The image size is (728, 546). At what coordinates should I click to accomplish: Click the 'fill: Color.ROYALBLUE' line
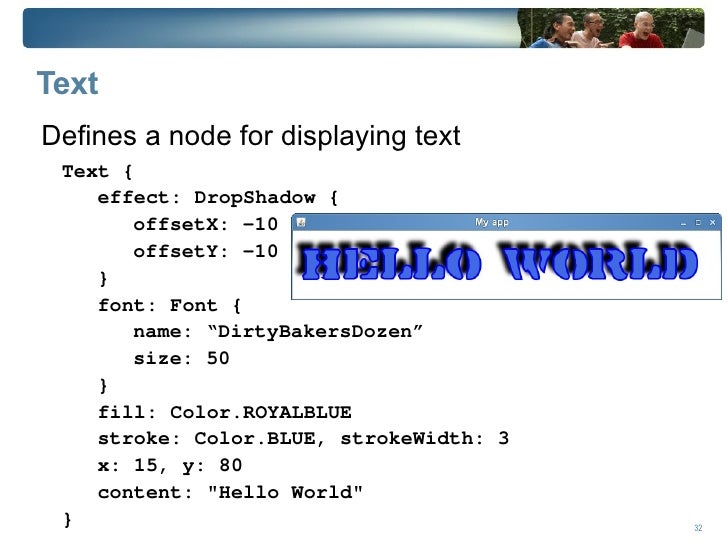224,412
